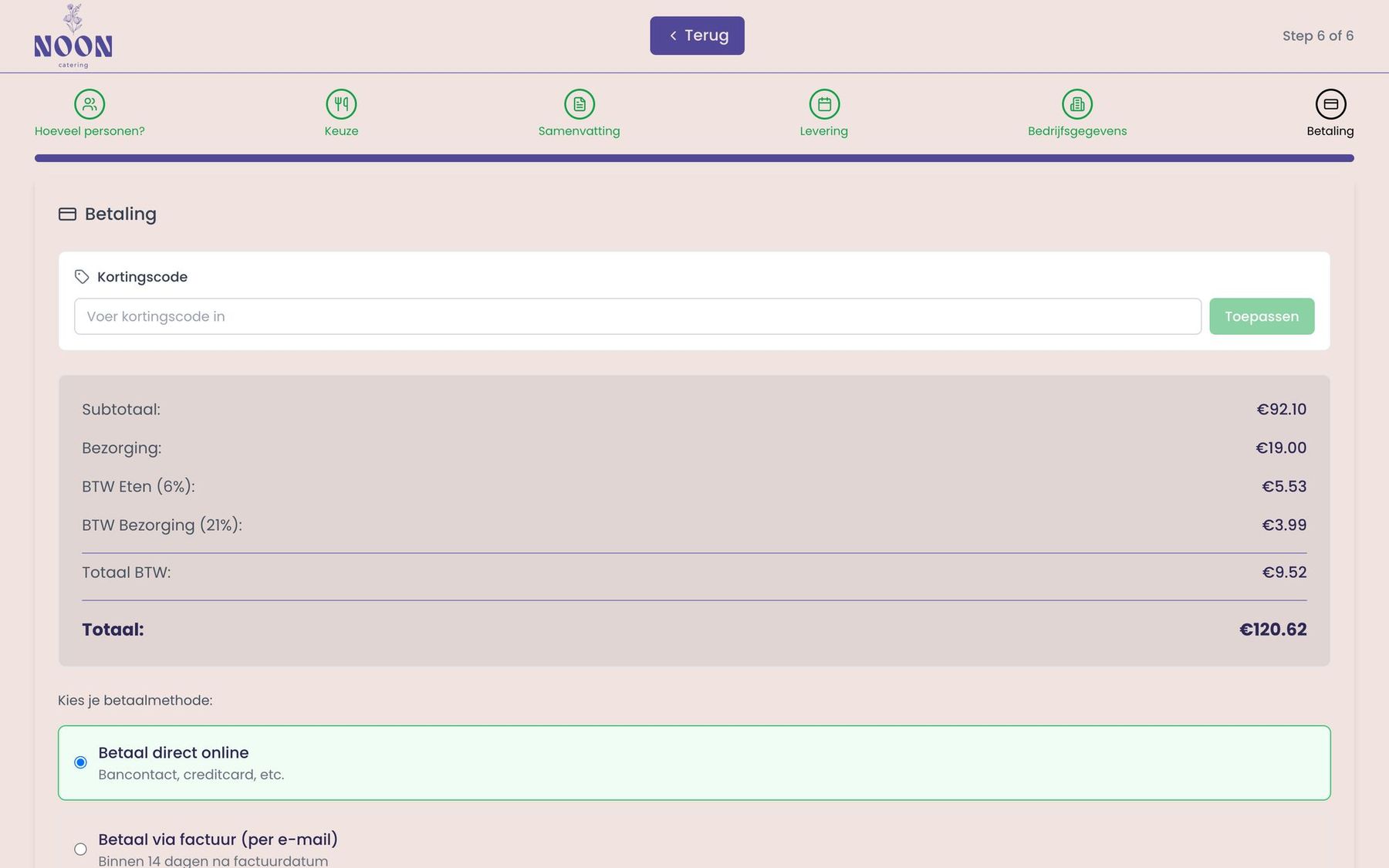
Task: Click the Kortingscode tag icon
Action: 82,277
